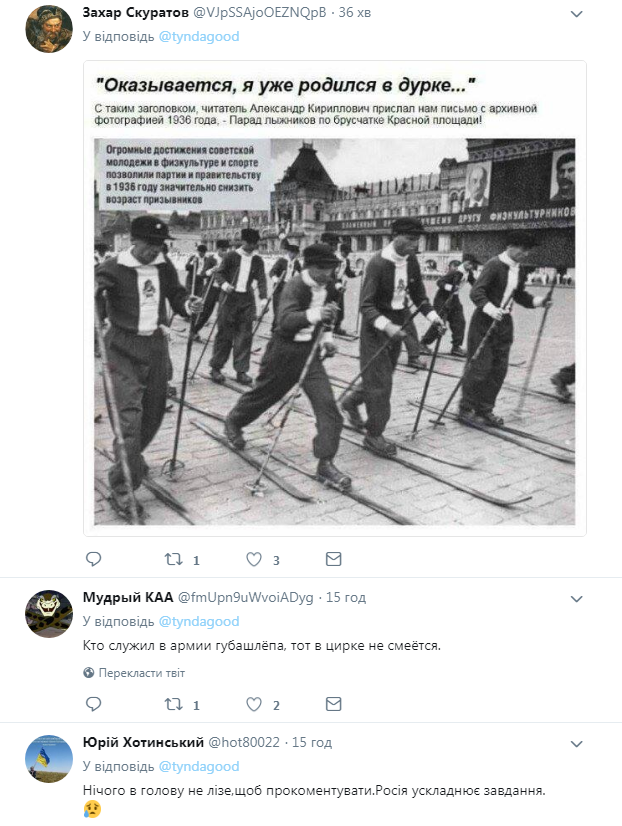
Task: Enlarge the 1936 skiers parade photo
Action: point(334,299)
